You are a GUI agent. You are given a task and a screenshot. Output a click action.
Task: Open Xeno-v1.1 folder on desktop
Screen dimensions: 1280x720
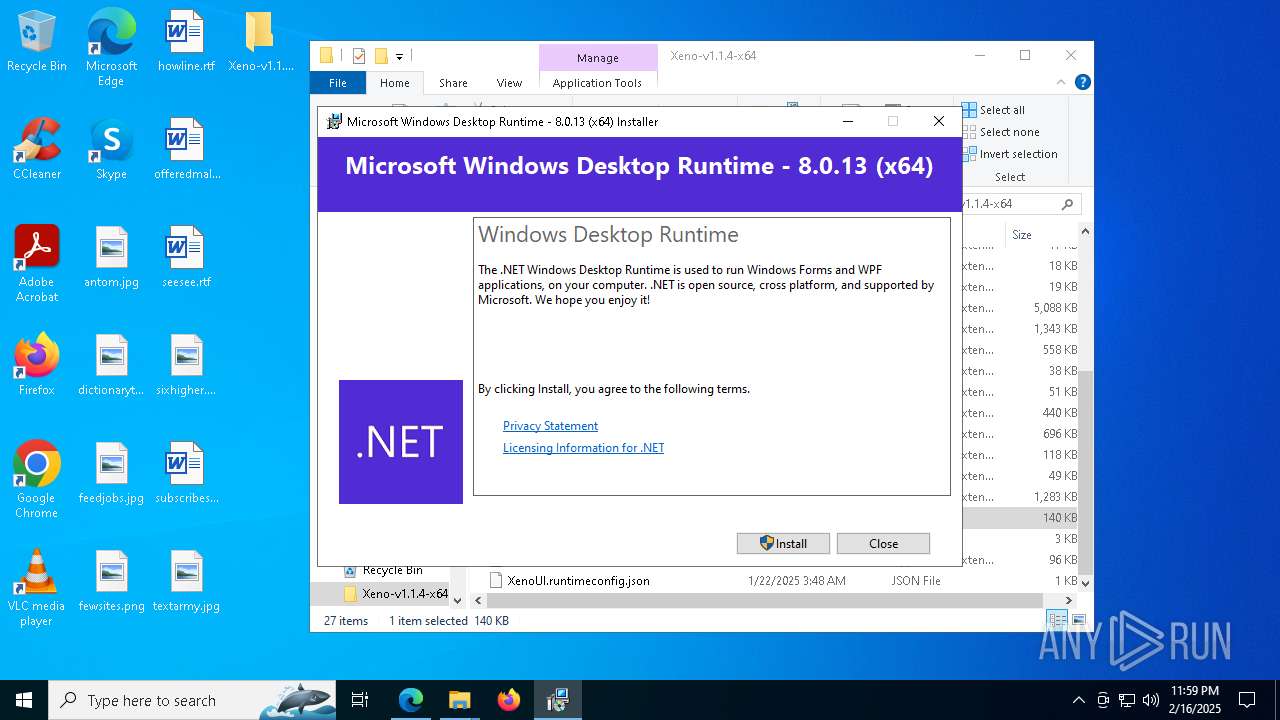click(x=260, y=42)
